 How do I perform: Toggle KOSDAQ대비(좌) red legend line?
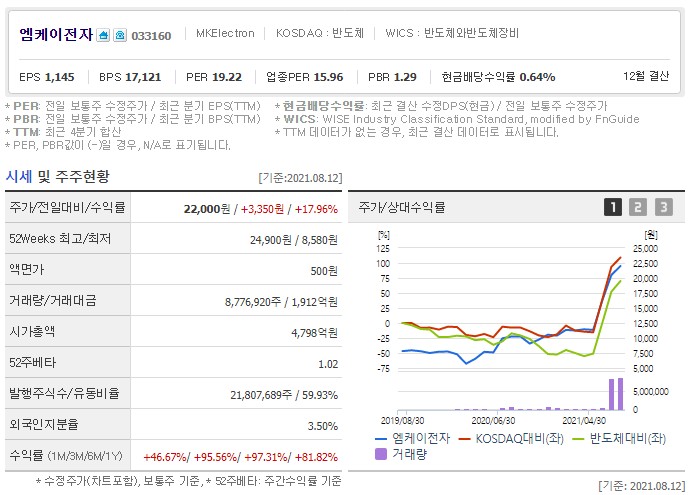[x=511, y=438]
